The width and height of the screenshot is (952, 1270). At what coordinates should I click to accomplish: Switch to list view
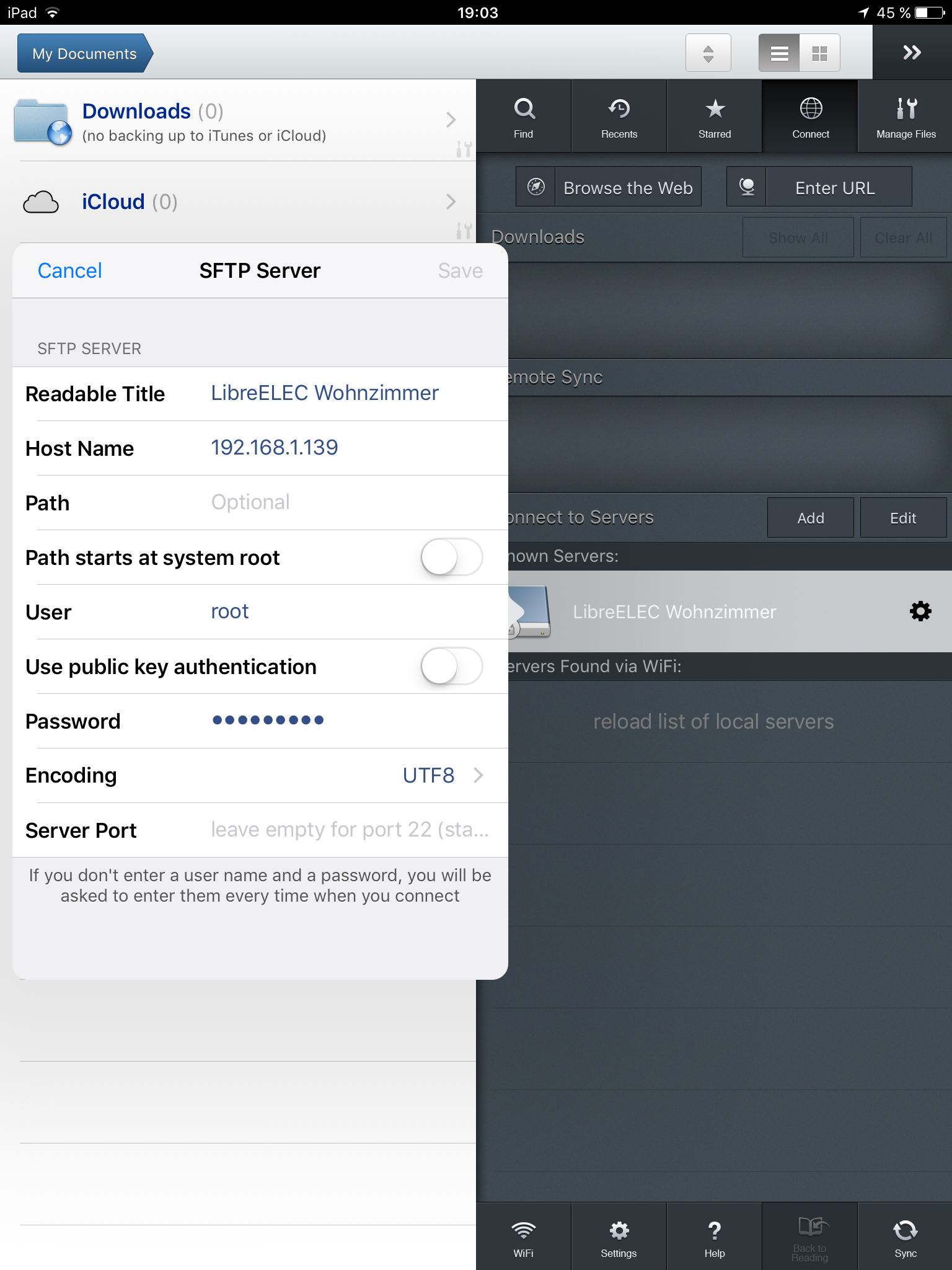(779, 53)
